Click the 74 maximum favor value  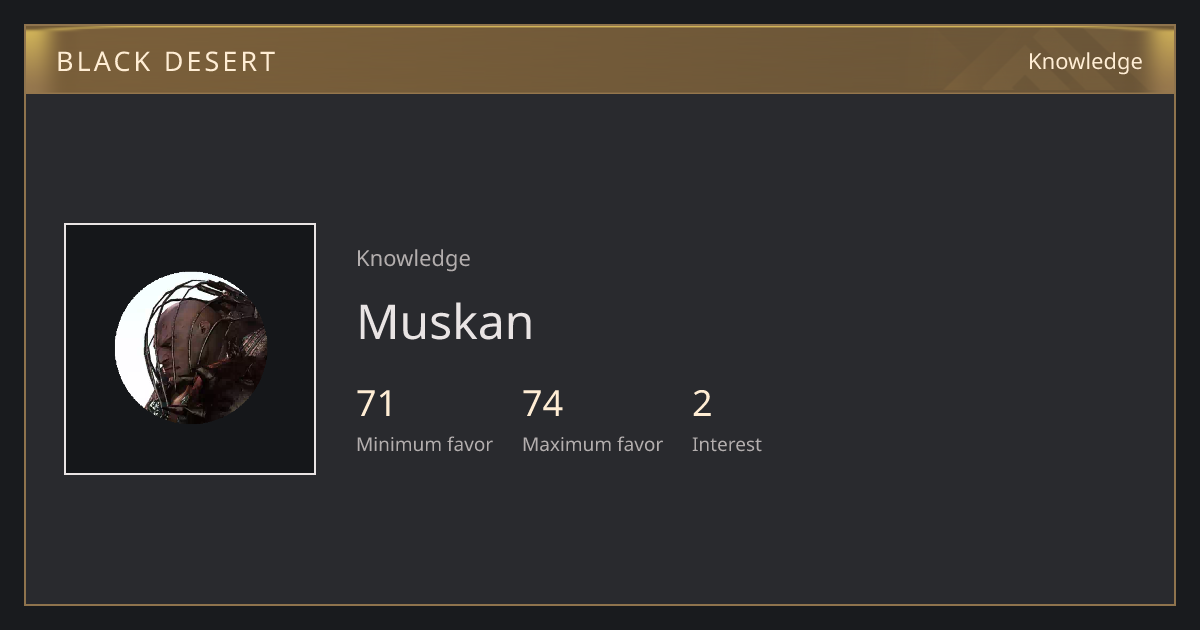coord(543,404)
